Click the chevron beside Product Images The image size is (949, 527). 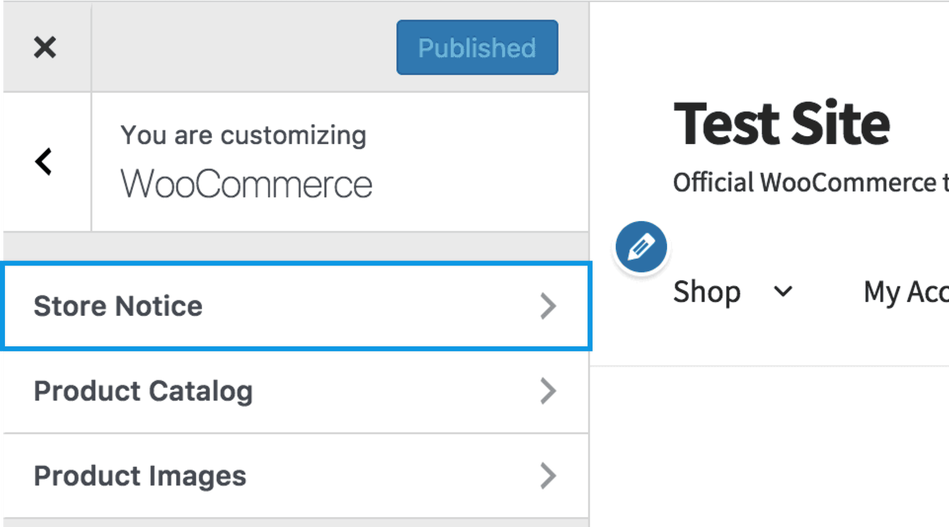tap(547, 476)
